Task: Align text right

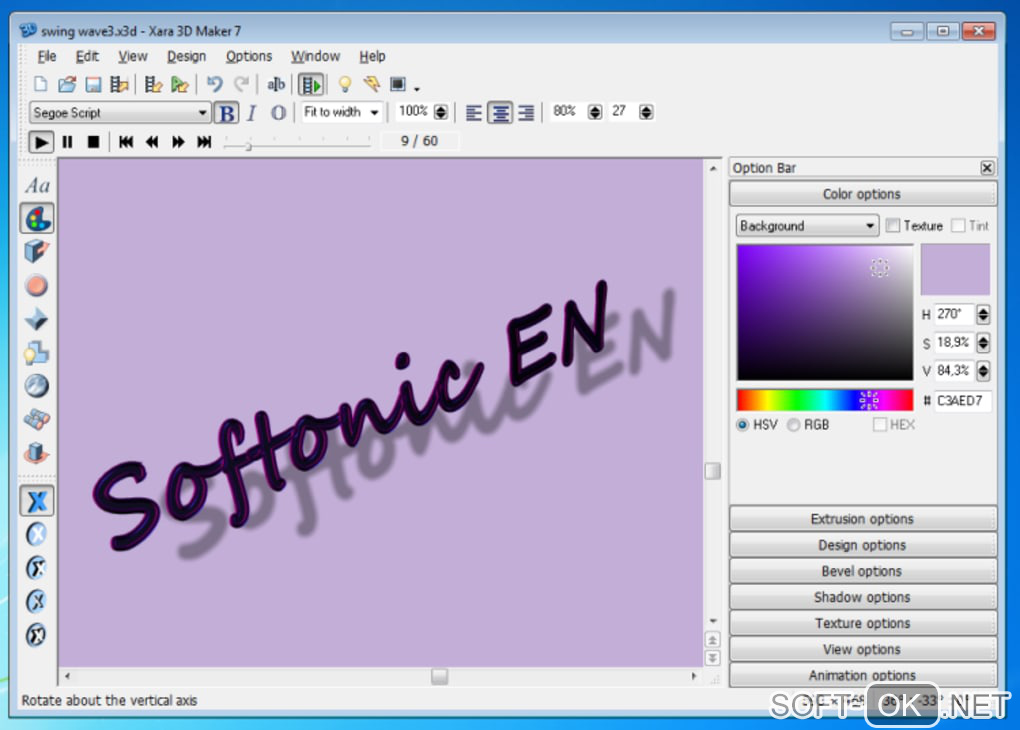Action: 526,113
